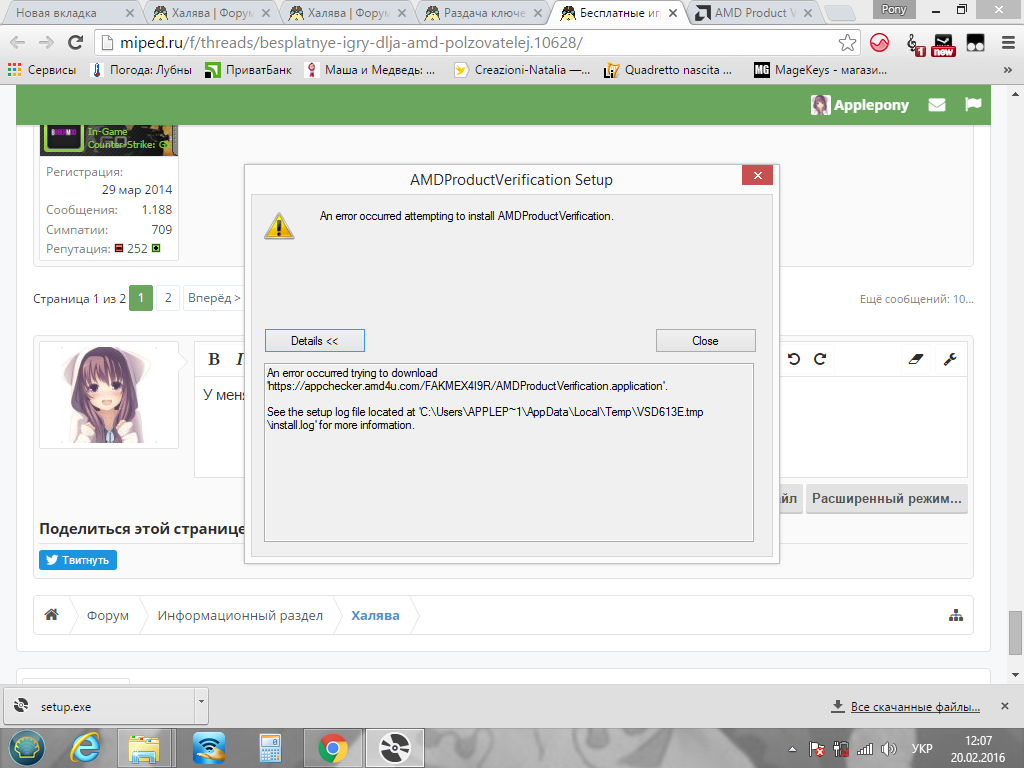The image size is (1024, 768).
Task: Open Chrome taskbar icon
Action: click(x=333, y=748)
